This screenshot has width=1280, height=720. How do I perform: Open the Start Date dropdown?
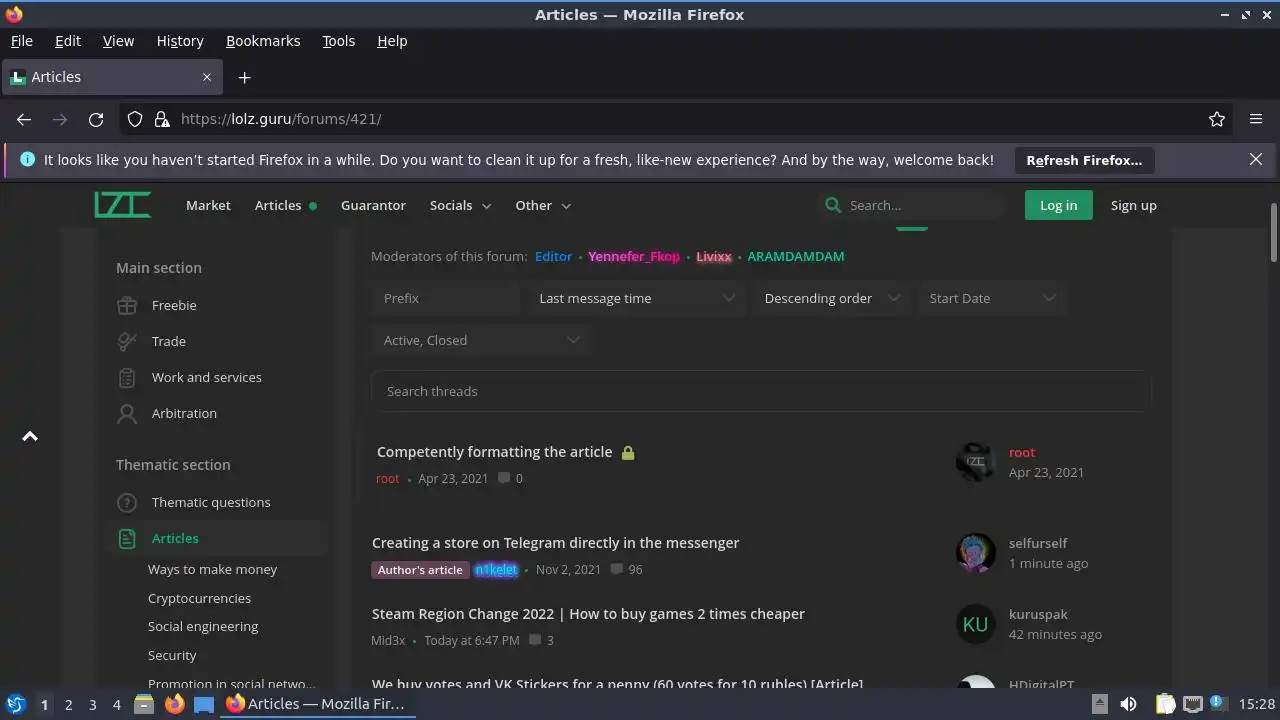click(991, 298)
